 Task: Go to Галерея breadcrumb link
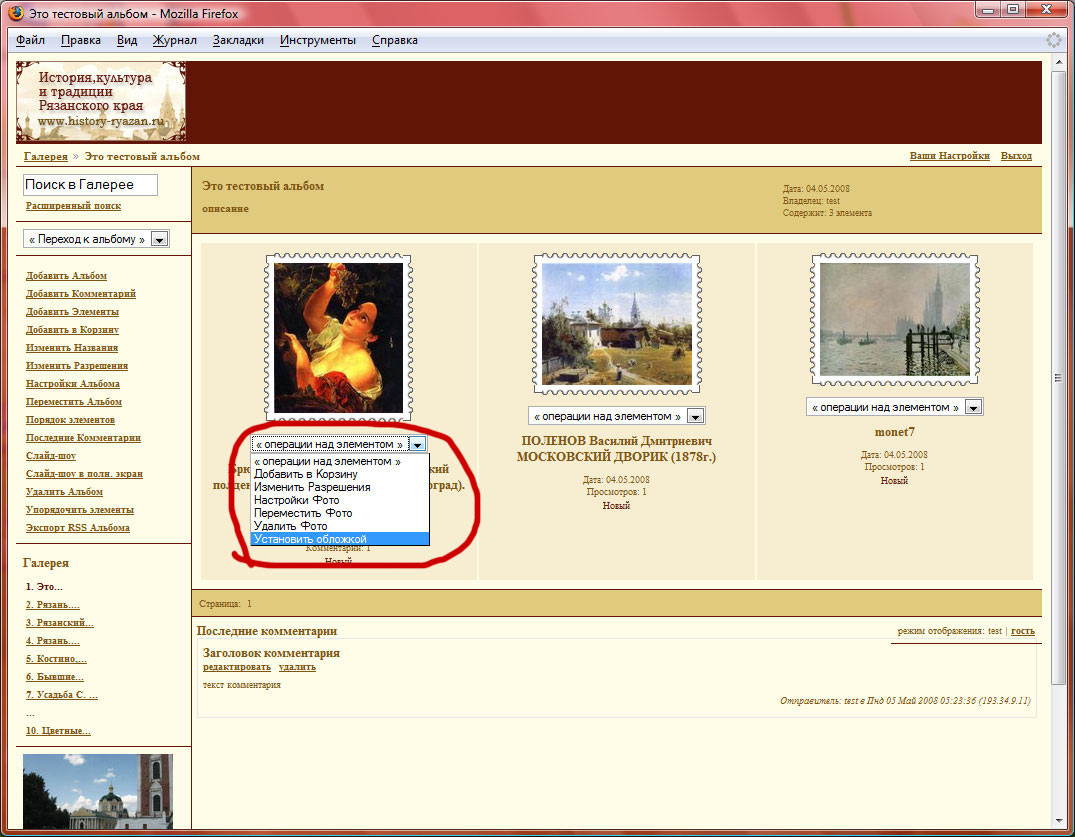(46, 156)
